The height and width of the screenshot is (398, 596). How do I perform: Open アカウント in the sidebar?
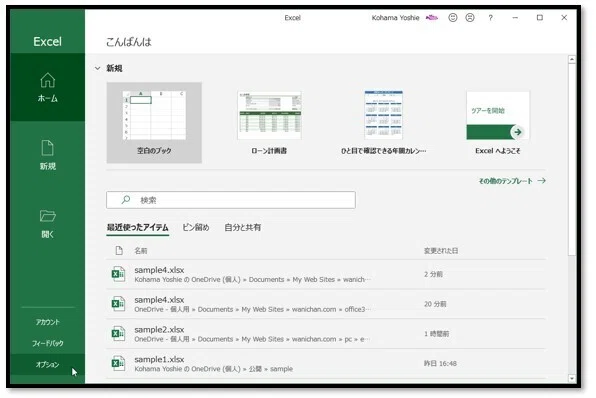click(x=48, y=322)
